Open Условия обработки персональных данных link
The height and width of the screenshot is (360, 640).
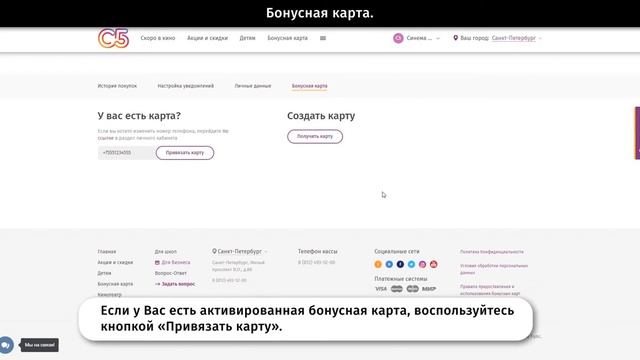click(x=494, y=269)
